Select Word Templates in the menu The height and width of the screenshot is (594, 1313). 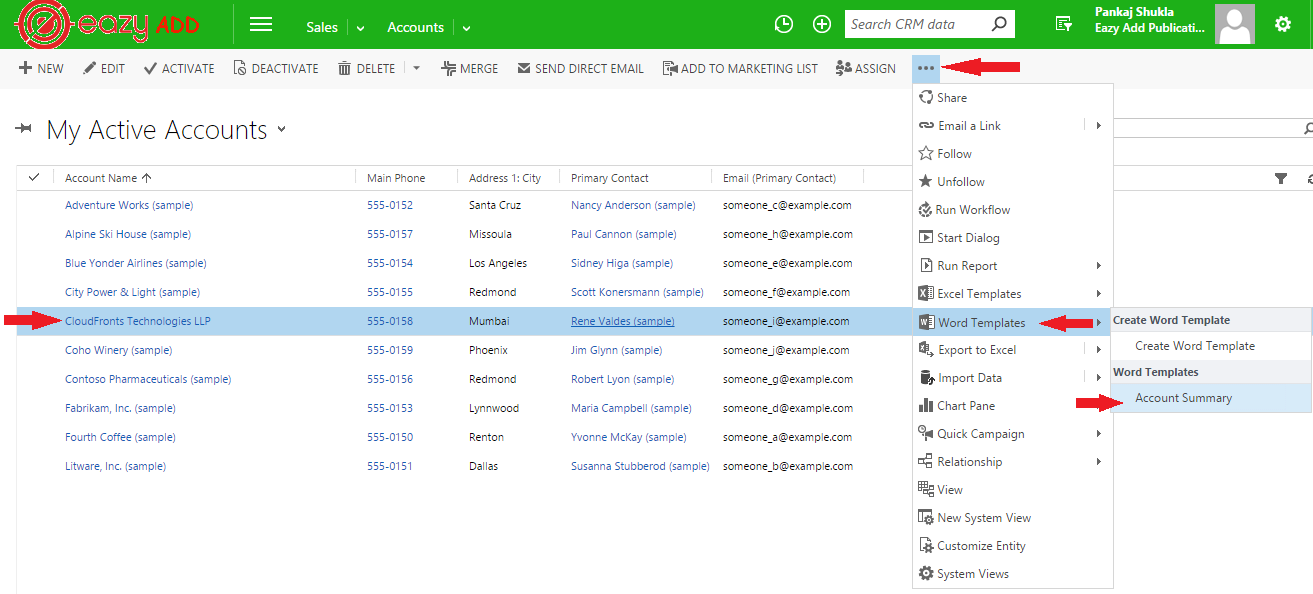click(x=1012, y=322)
